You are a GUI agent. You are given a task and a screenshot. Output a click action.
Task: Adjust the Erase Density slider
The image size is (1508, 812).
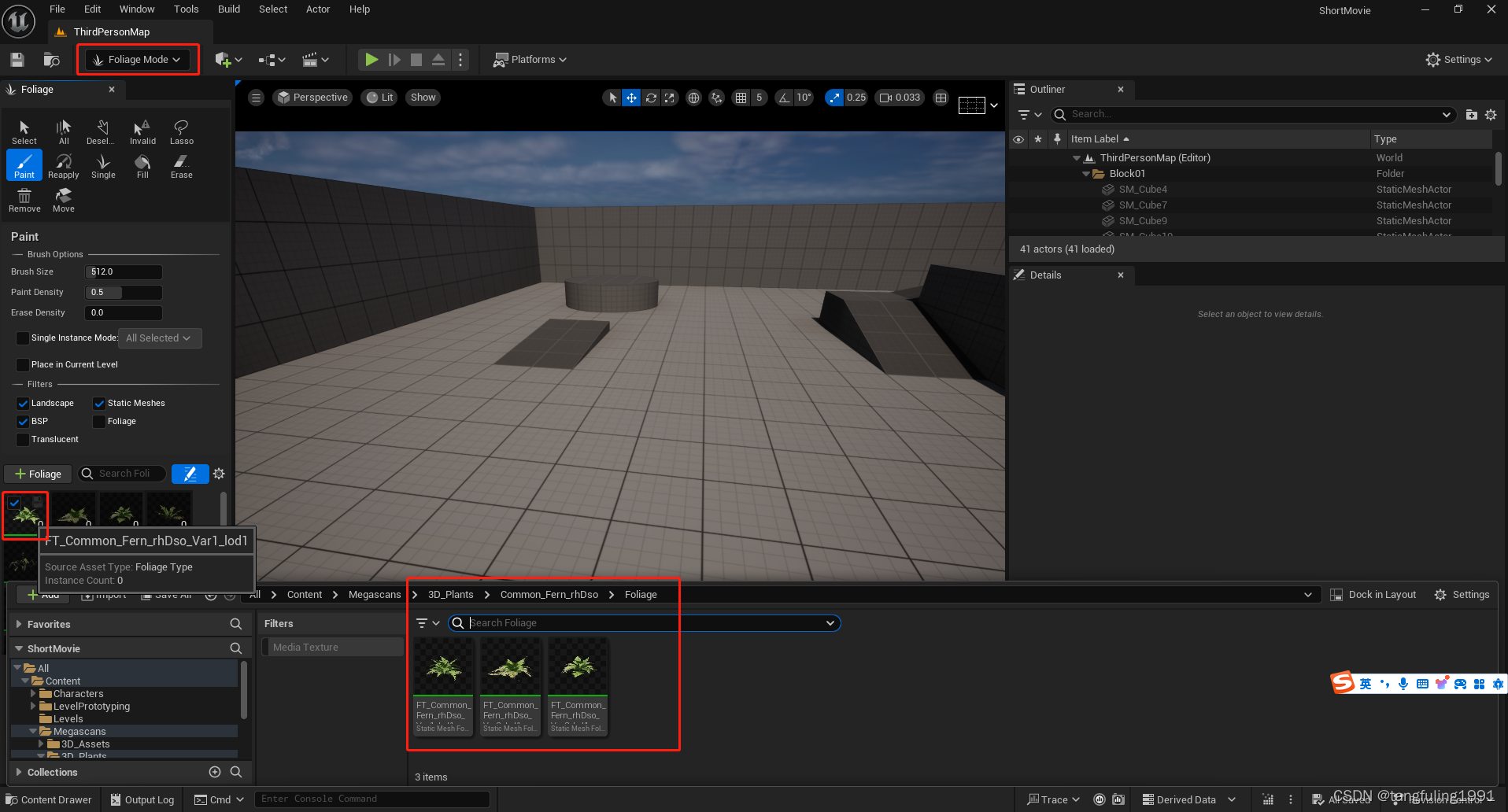pos(124,313)
